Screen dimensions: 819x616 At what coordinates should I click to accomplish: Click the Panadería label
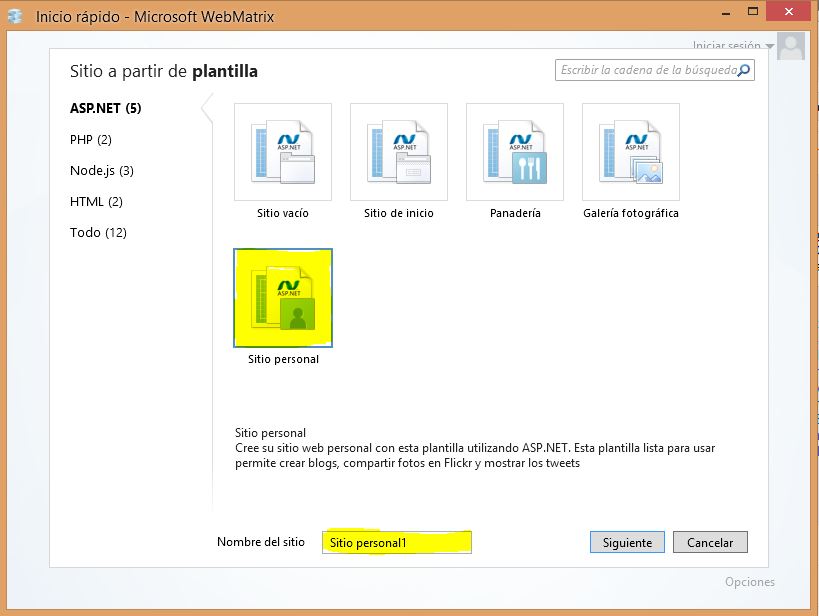pos(515,213)
